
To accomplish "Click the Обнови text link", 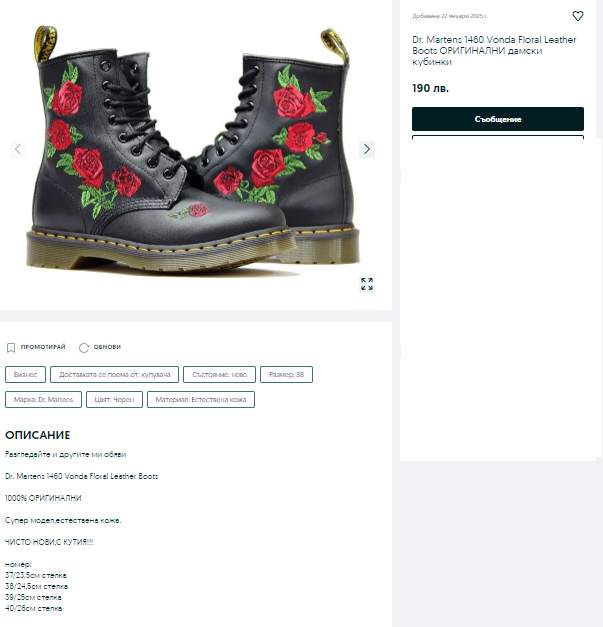I will [107, 347].
